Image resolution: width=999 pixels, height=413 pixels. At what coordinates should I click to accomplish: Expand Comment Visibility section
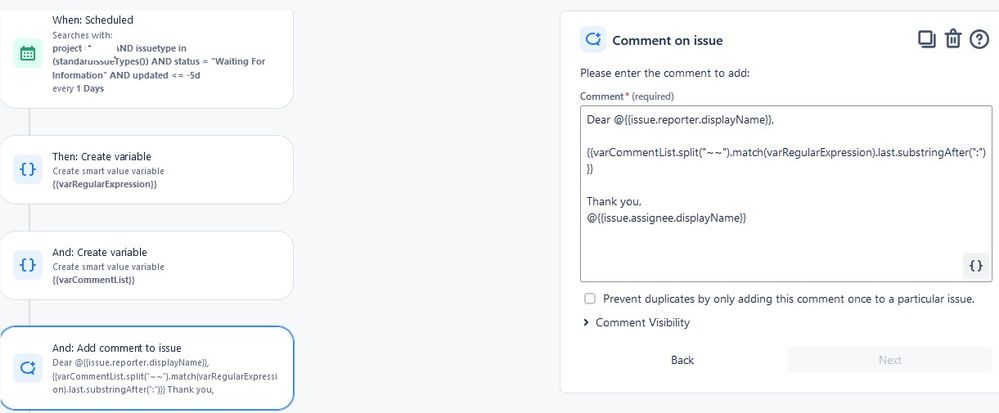point(586,323)
